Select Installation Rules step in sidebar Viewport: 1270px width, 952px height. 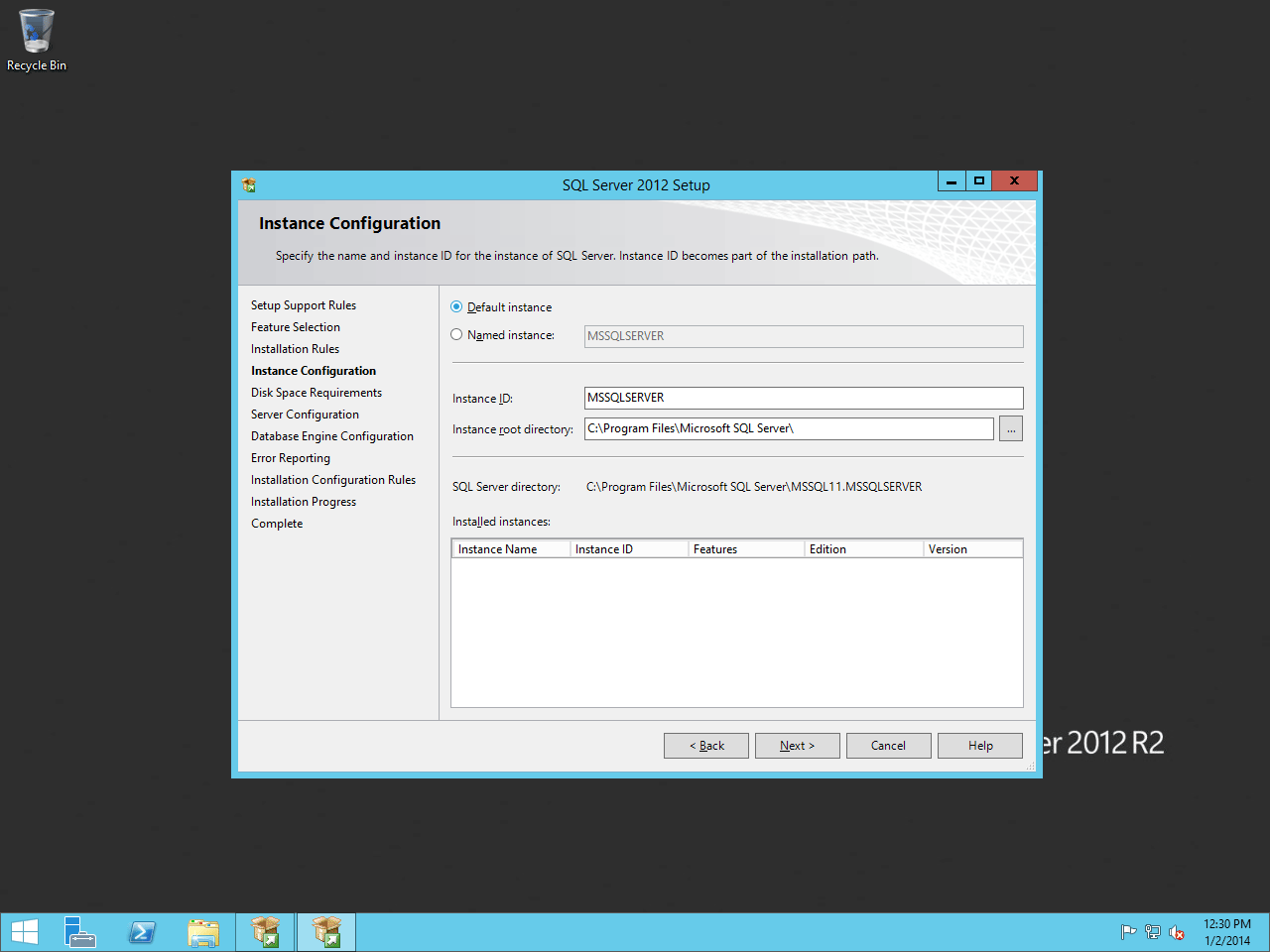(x=295, y=349)
